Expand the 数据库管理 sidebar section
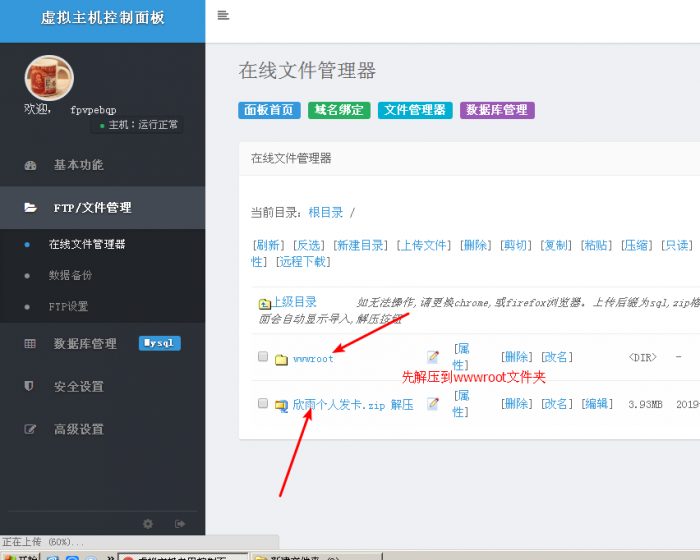The height and width of the screenshot is (560, 700). pyautogui.click(x=85, y=343)
